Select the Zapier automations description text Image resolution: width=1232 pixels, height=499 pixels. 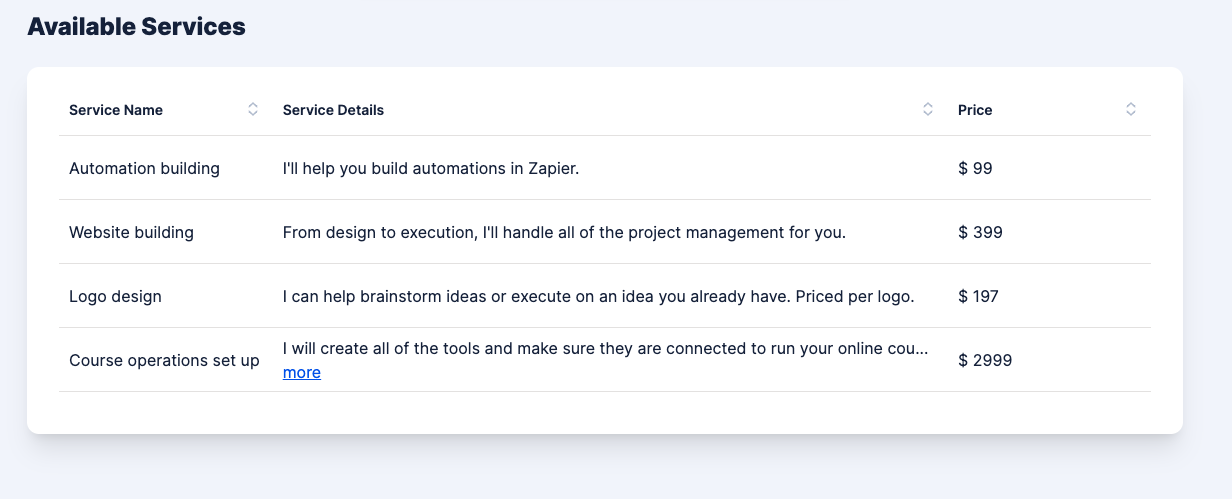[431, 168]
